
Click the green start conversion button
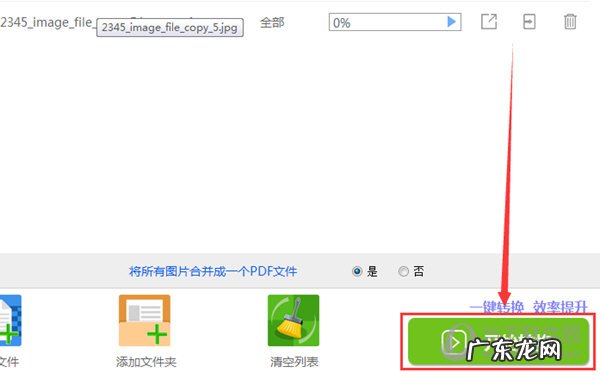point(498,341)
